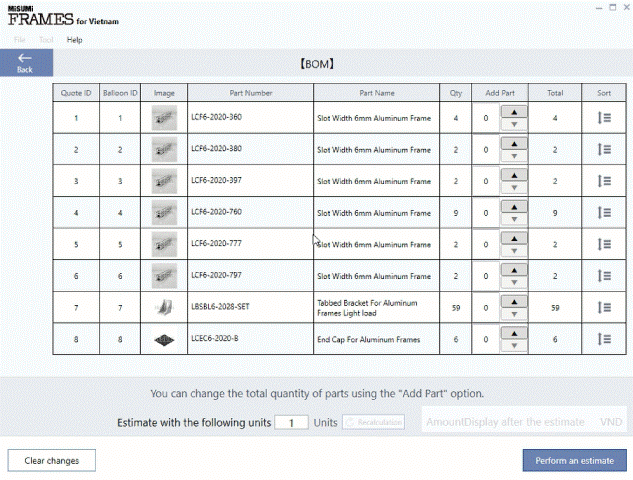Click sort icon for LCF6-2020-397 row
Viewport: 633px width, 480px height.
click(604, 181)
